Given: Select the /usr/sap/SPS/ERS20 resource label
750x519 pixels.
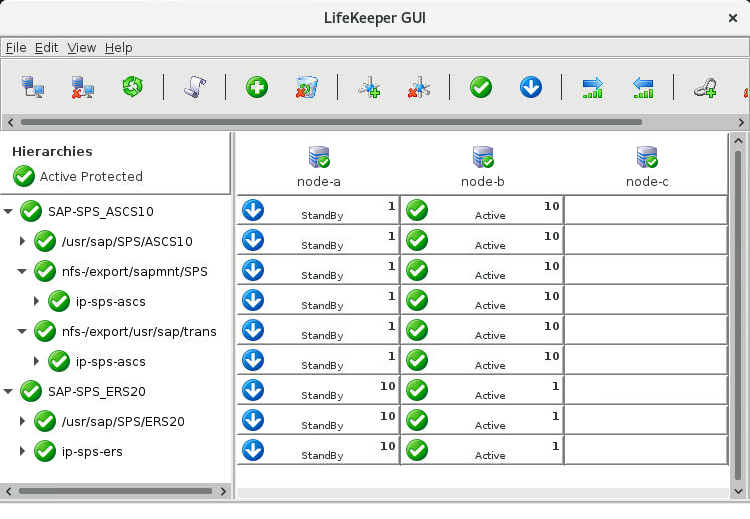Looking at the screenshot, I should (x=123, y=421).
